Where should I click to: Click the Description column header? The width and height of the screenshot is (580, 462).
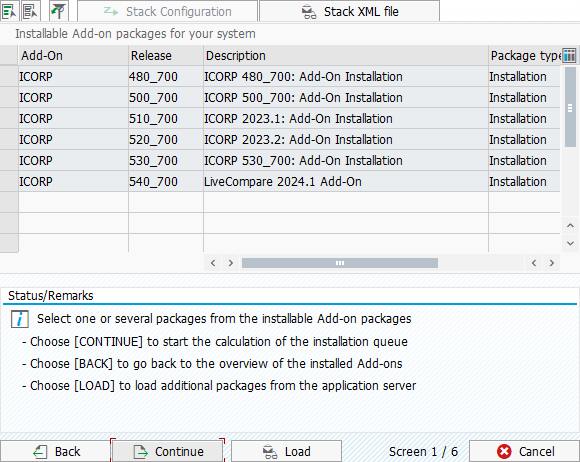[345, 55]
